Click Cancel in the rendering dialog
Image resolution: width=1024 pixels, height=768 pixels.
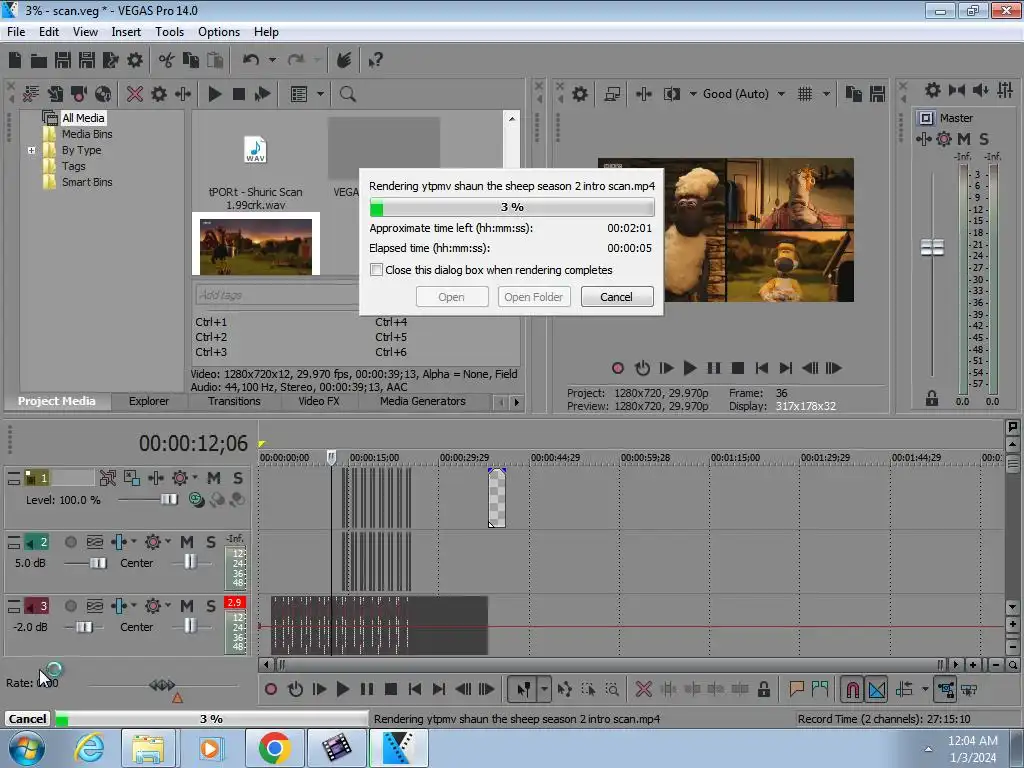[x=616, y=296]
